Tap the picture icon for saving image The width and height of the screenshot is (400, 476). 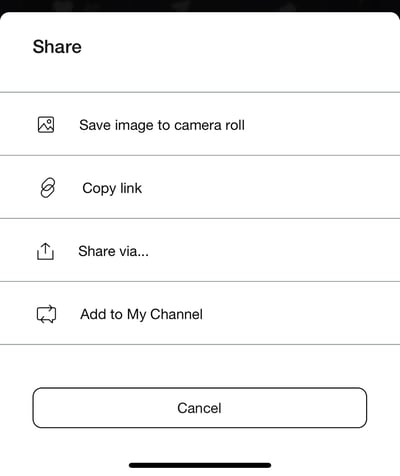(46, 125)
